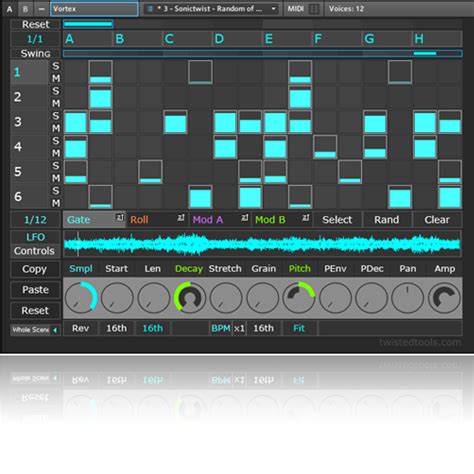The width and height of the screenshot is (474, 474).
Task: Solo track 4 with its S button
Action: coord(56,141)
